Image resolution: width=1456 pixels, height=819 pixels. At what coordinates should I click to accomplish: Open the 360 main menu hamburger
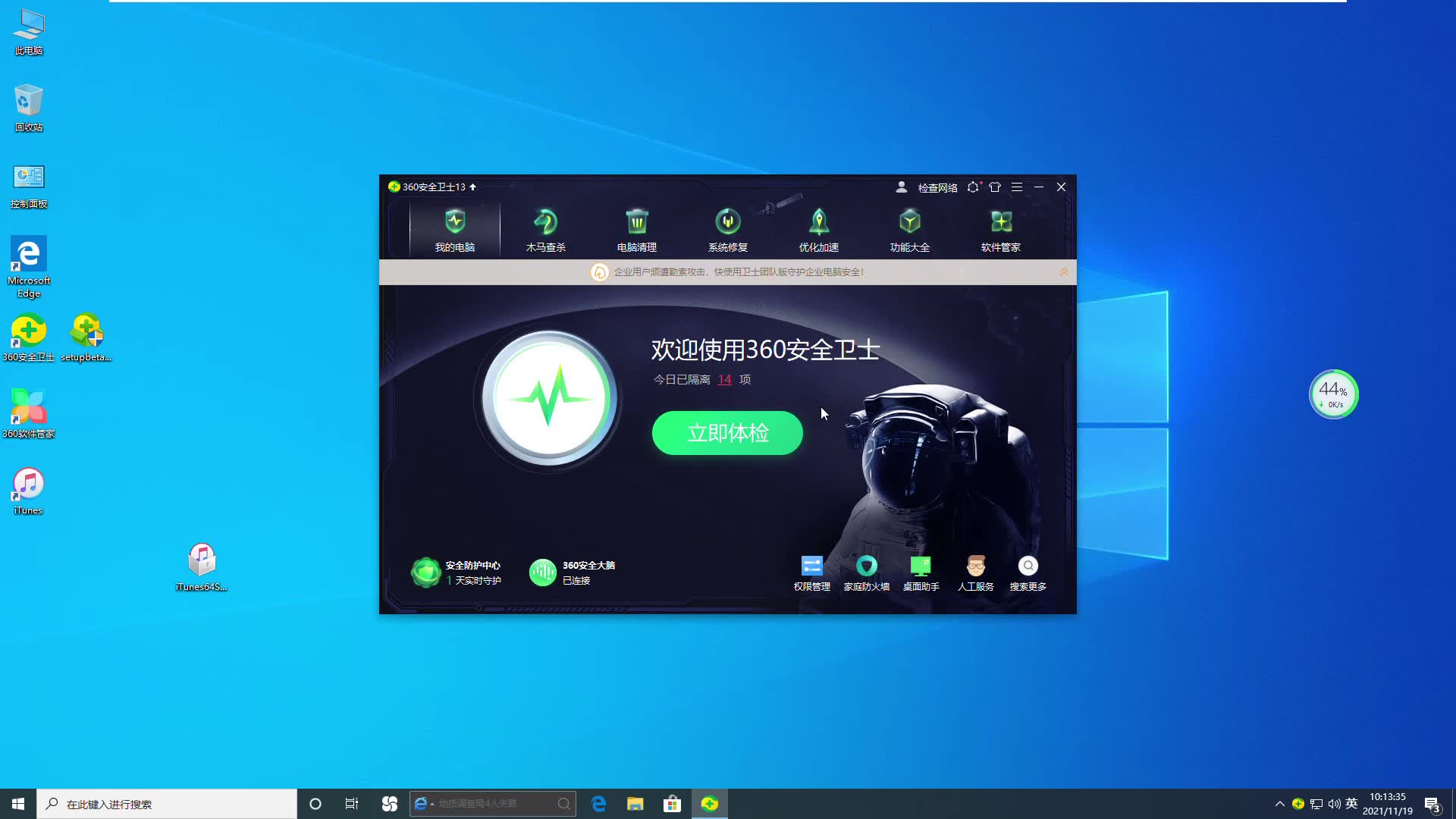(x=1017, y=187)
